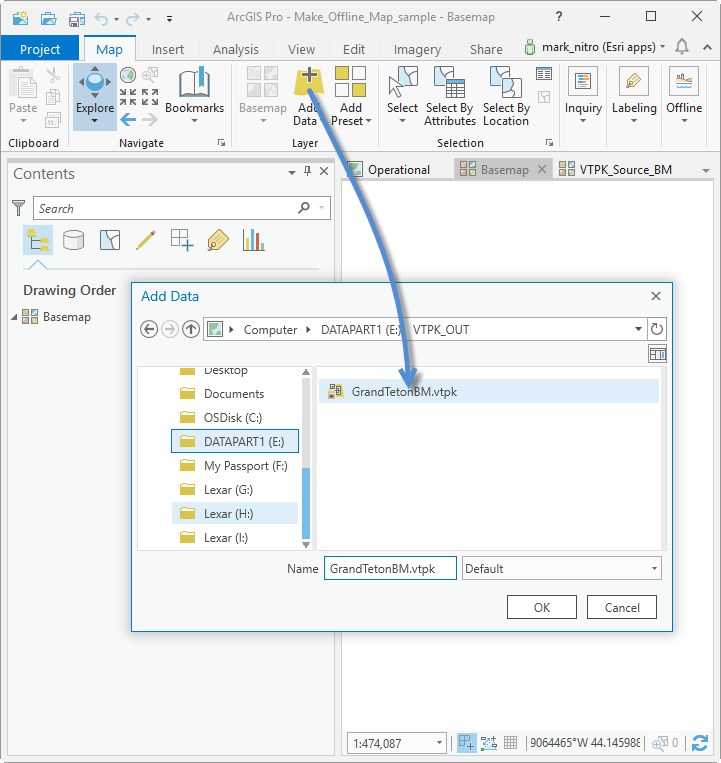Click the Name input field
The width and height of the screenshot is (721, 763).
tap(390, 568)
